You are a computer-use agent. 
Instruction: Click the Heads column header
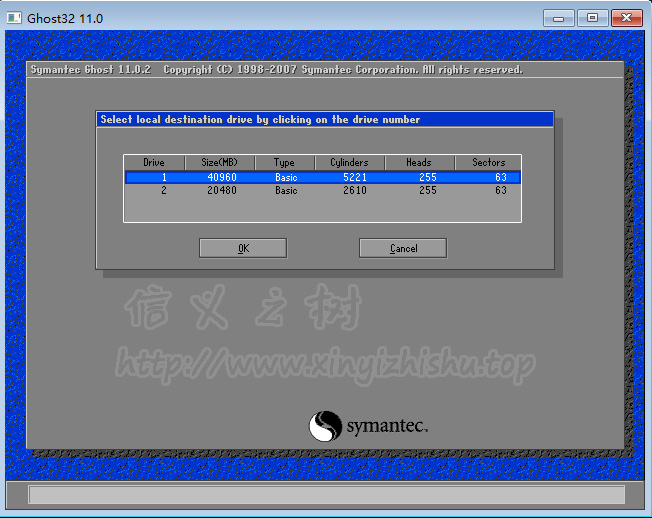pyautogui.click(x=418, y=162)
